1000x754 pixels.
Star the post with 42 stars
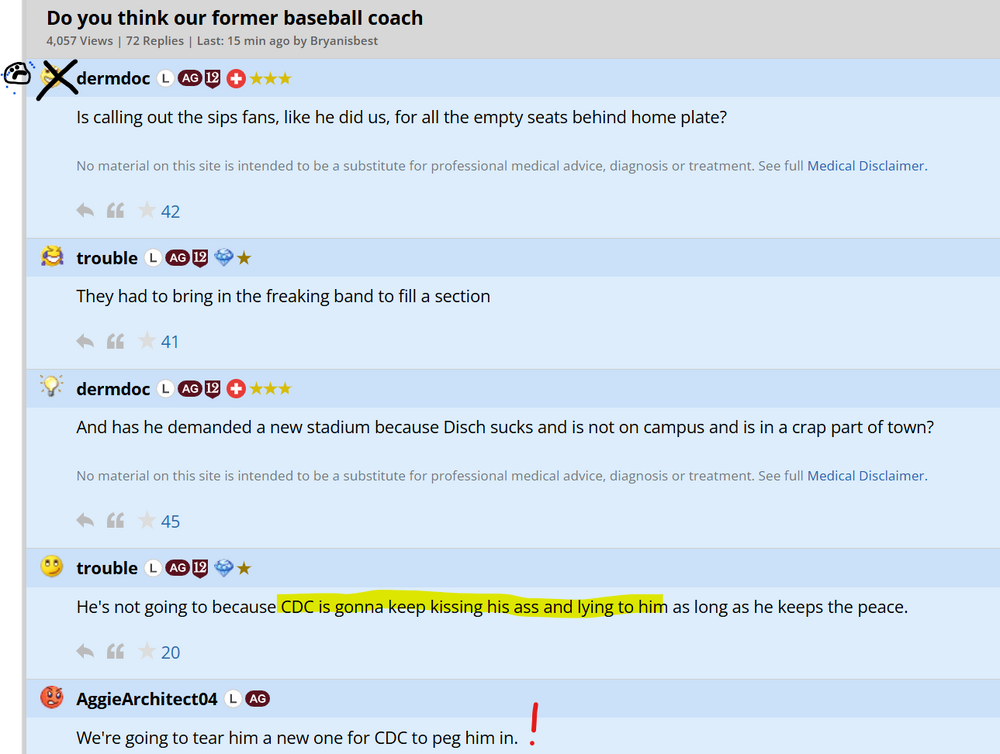pos(147,211)
